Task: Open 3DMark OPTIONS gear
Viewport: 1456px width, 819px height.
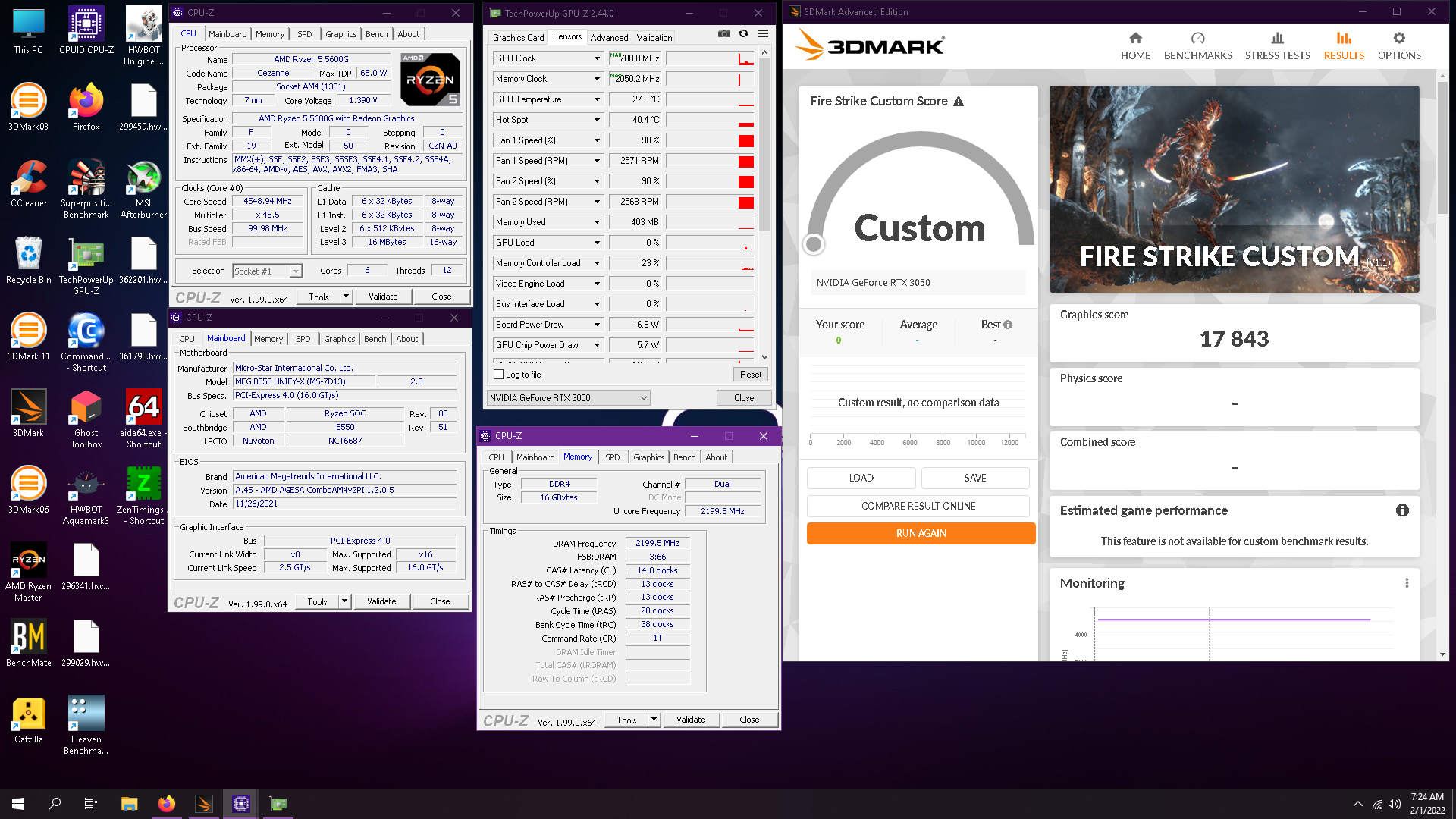Action: point(1399,46)
